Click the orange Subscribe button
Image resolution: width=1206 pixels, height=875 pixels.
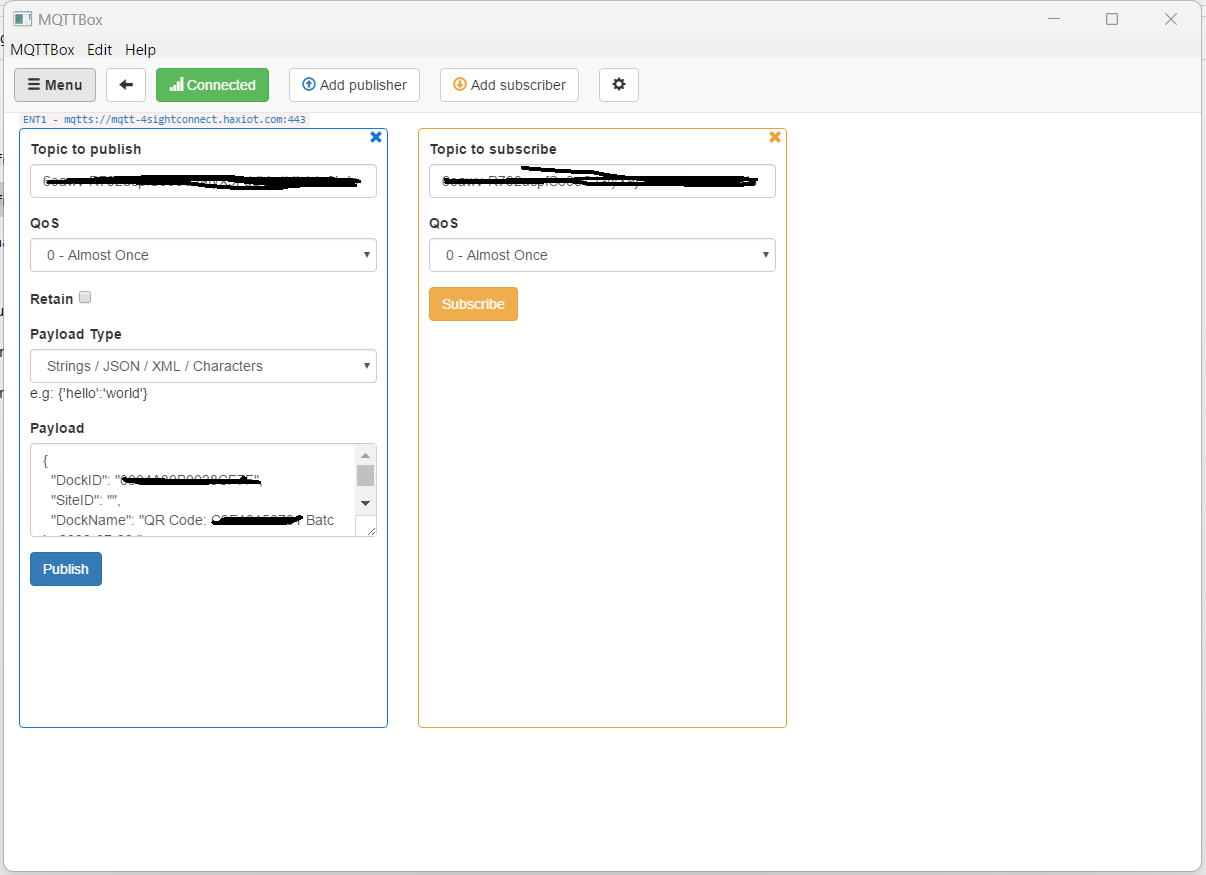[x=473, y=304]
